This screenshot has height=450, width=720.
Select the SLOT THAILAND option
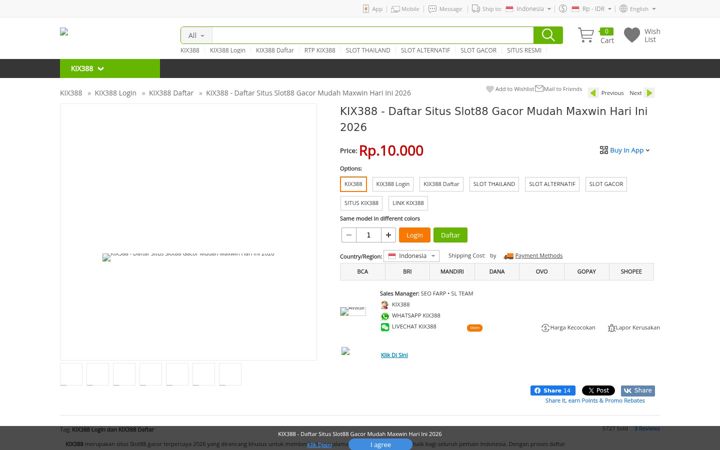494,184
